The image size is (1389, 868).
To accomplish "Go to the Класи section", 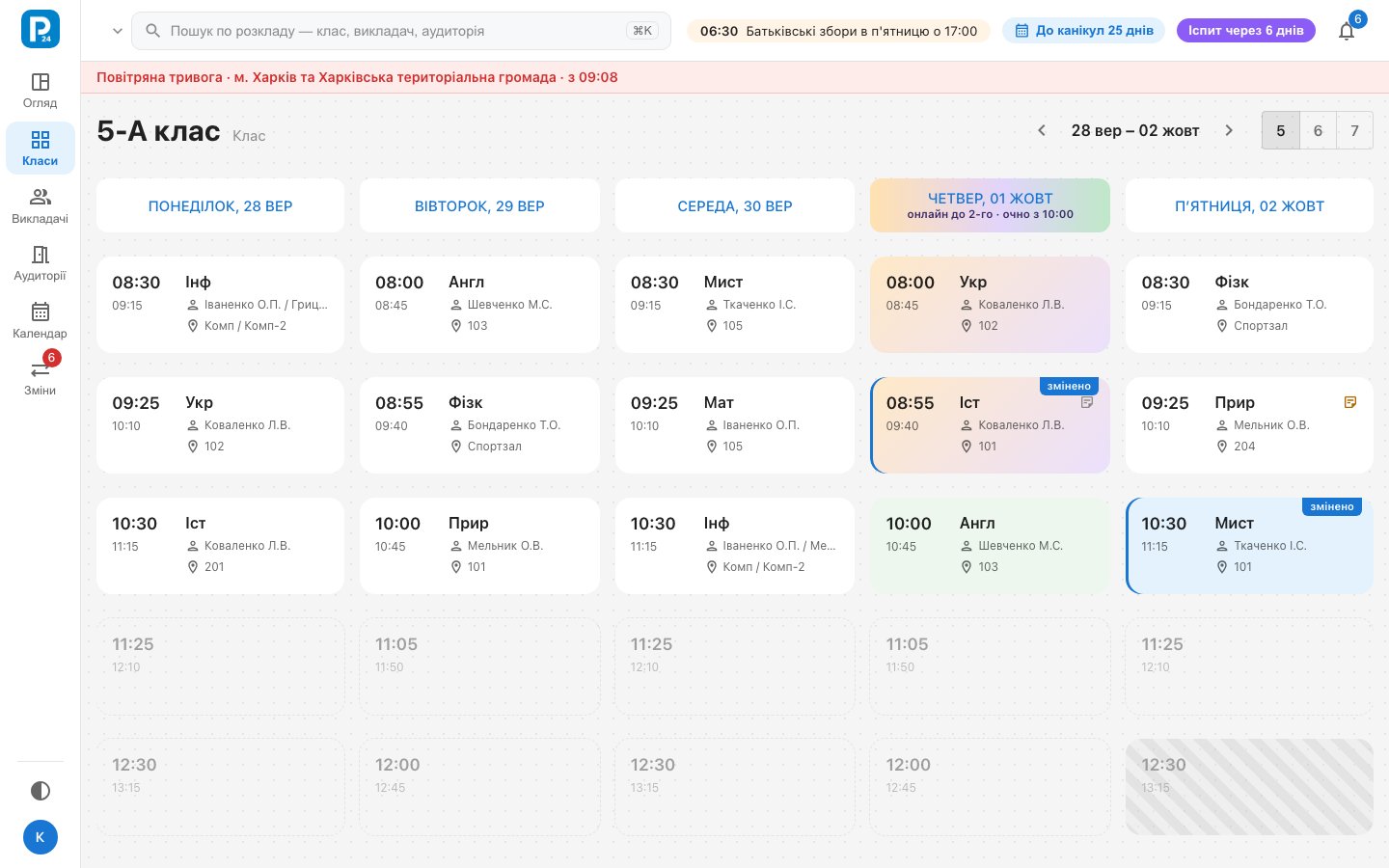I will click(41, 149).
